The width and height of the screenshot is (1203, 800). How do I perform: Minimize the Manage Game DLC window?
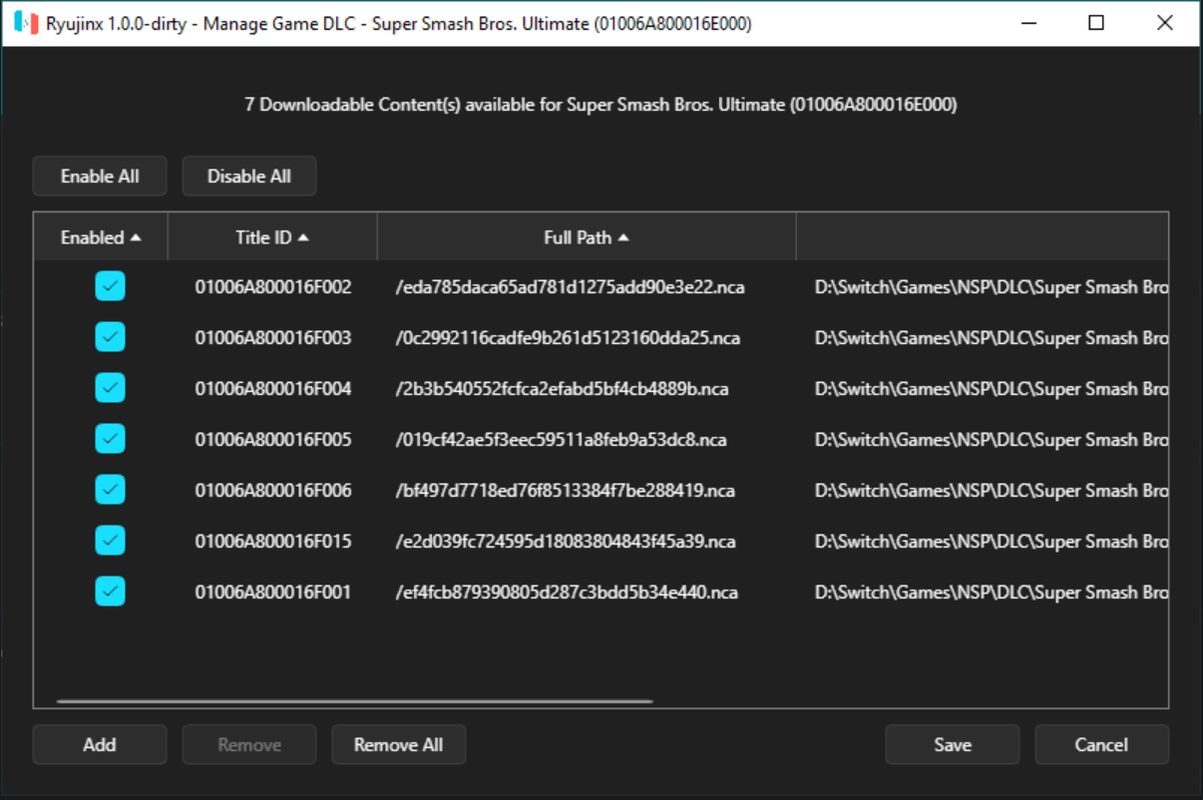tap(1029, 23)
